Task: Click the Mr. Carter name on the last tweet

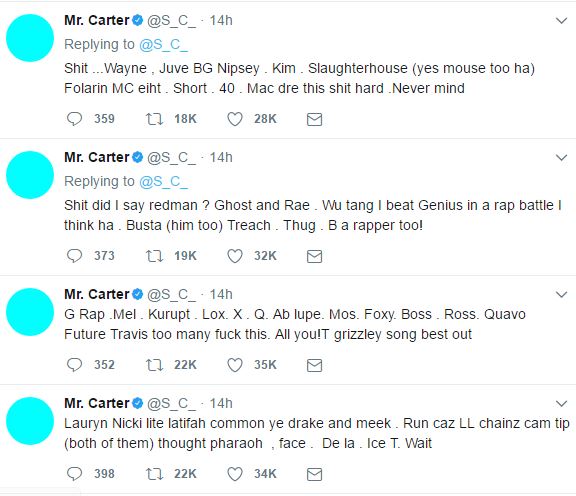Action: coord(97,403)
